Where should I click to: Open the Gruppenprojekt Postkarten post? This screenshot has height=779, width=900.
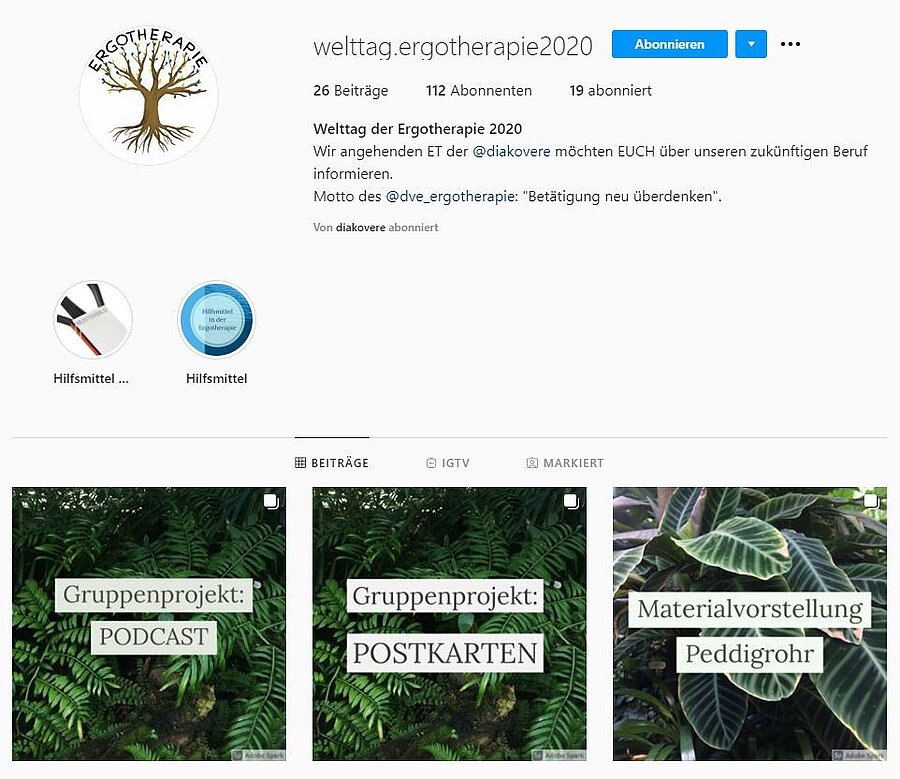449,624
